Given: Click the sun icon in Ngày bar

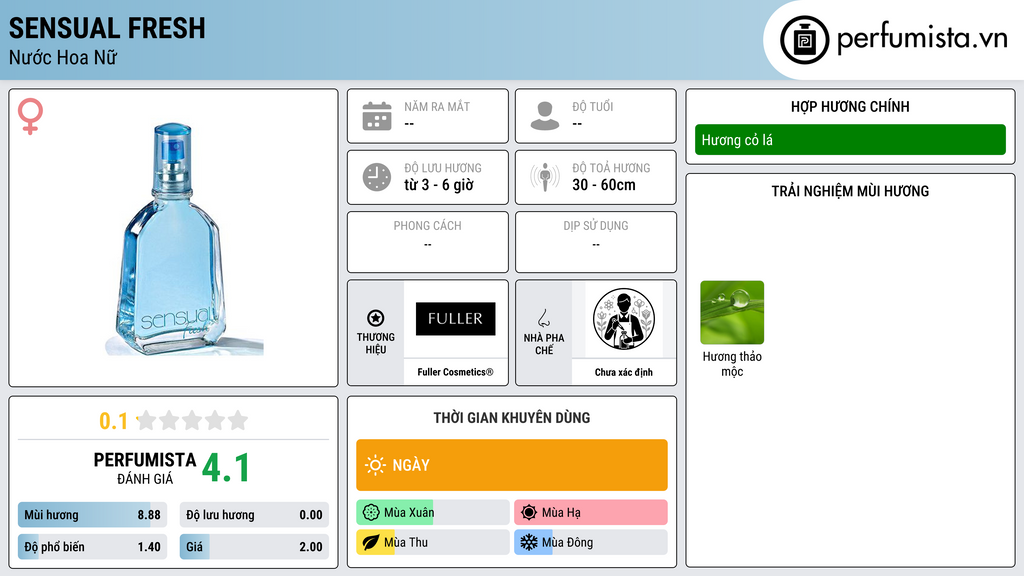Looking at the screenshot, I should click(x=375, y=465).
